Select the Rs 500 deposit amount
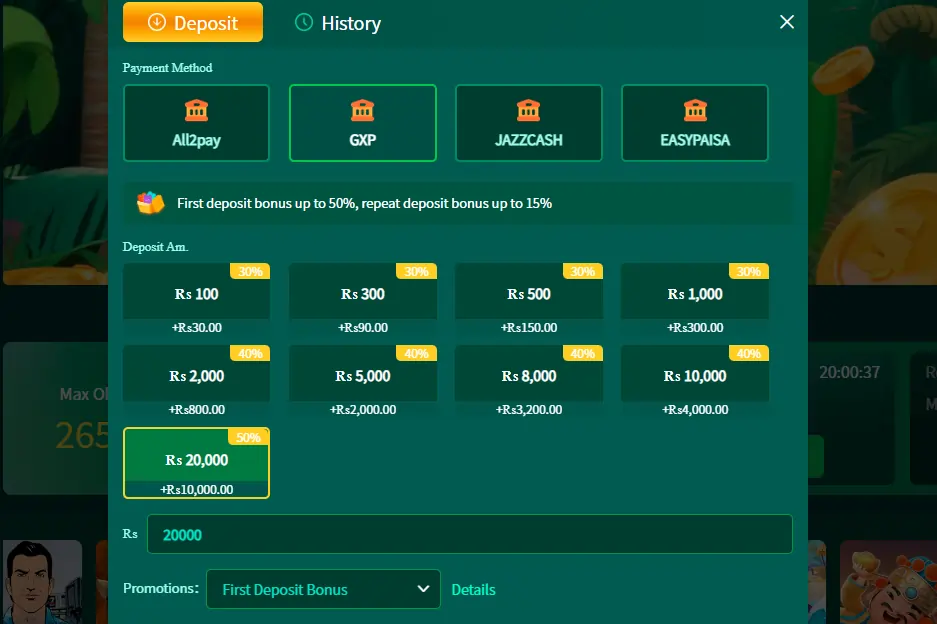The height and width of the screenshot is (624, 937). click(528, 292)
